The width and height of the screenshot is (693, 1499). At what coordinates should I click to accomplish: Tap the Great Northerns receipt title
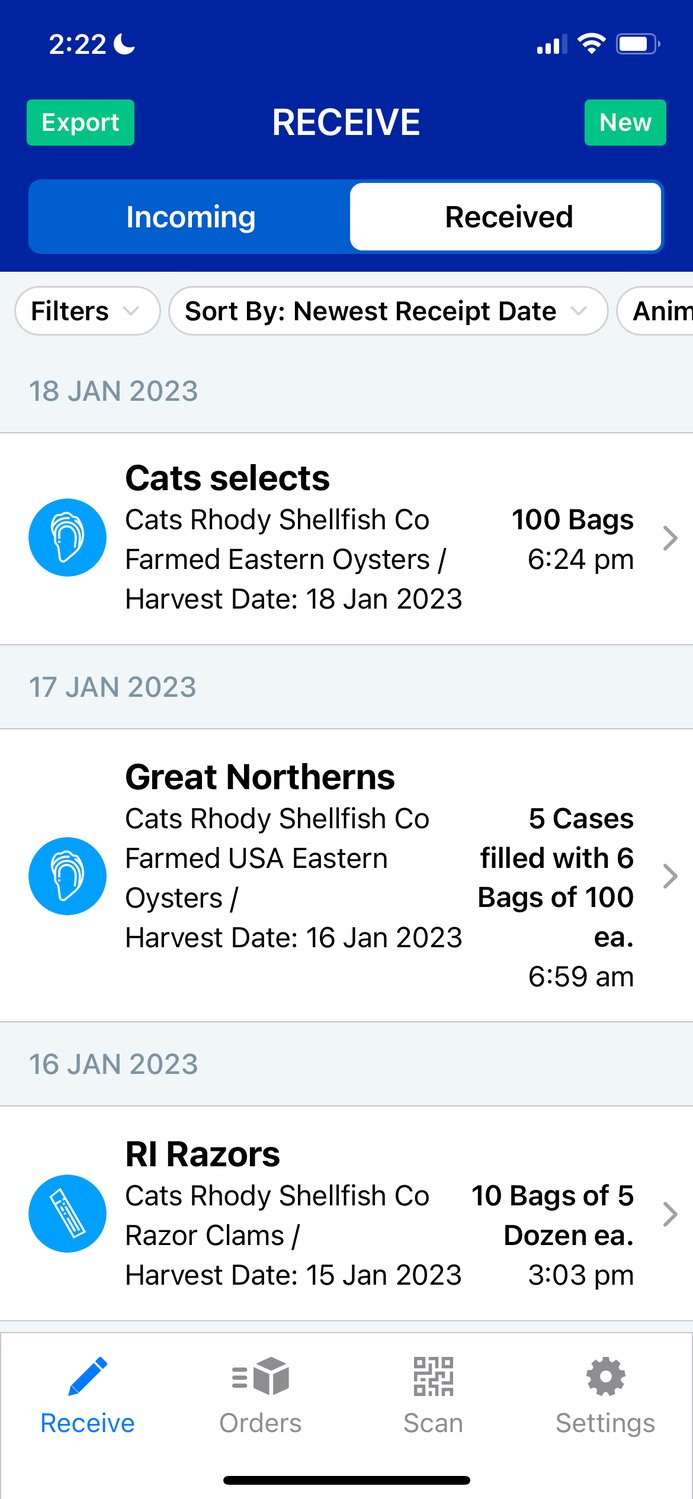[260, 777]
